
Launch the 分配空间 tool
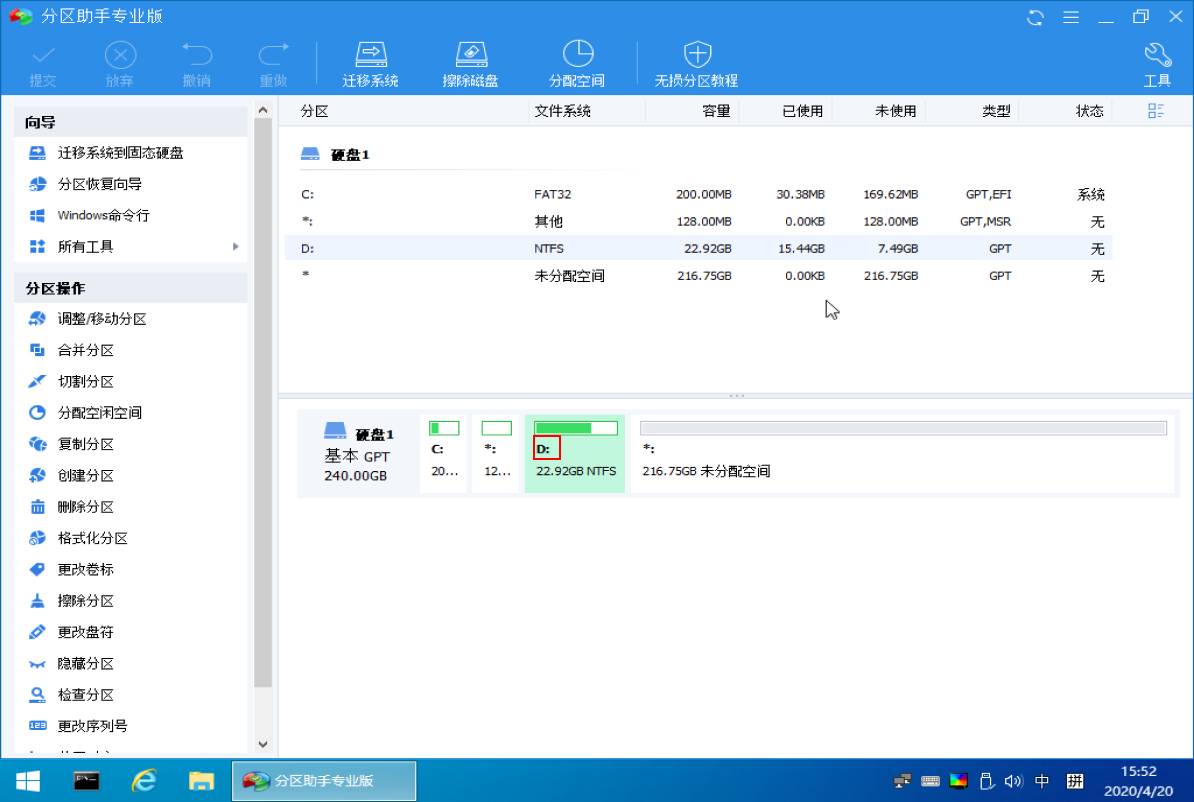tap(576, 64)
